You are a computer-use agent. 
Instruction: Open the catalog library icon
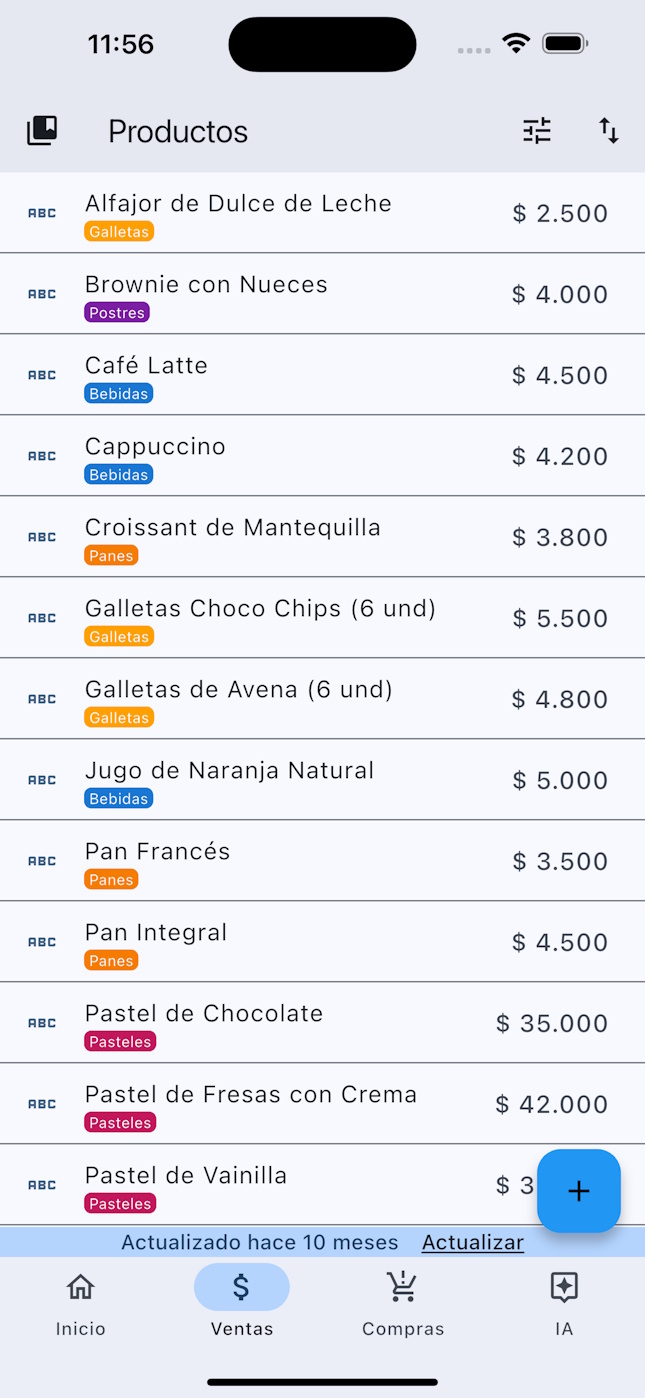42,131
